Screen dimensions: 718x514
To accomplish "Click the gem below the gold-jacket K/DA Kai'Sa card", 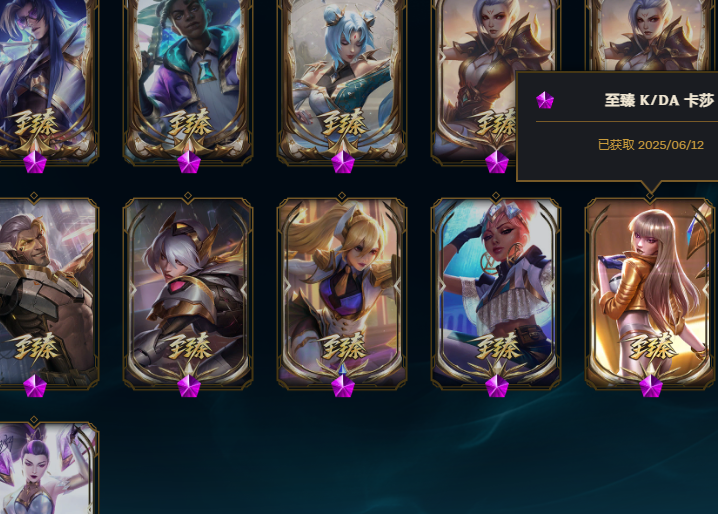I will click(651, 386).
